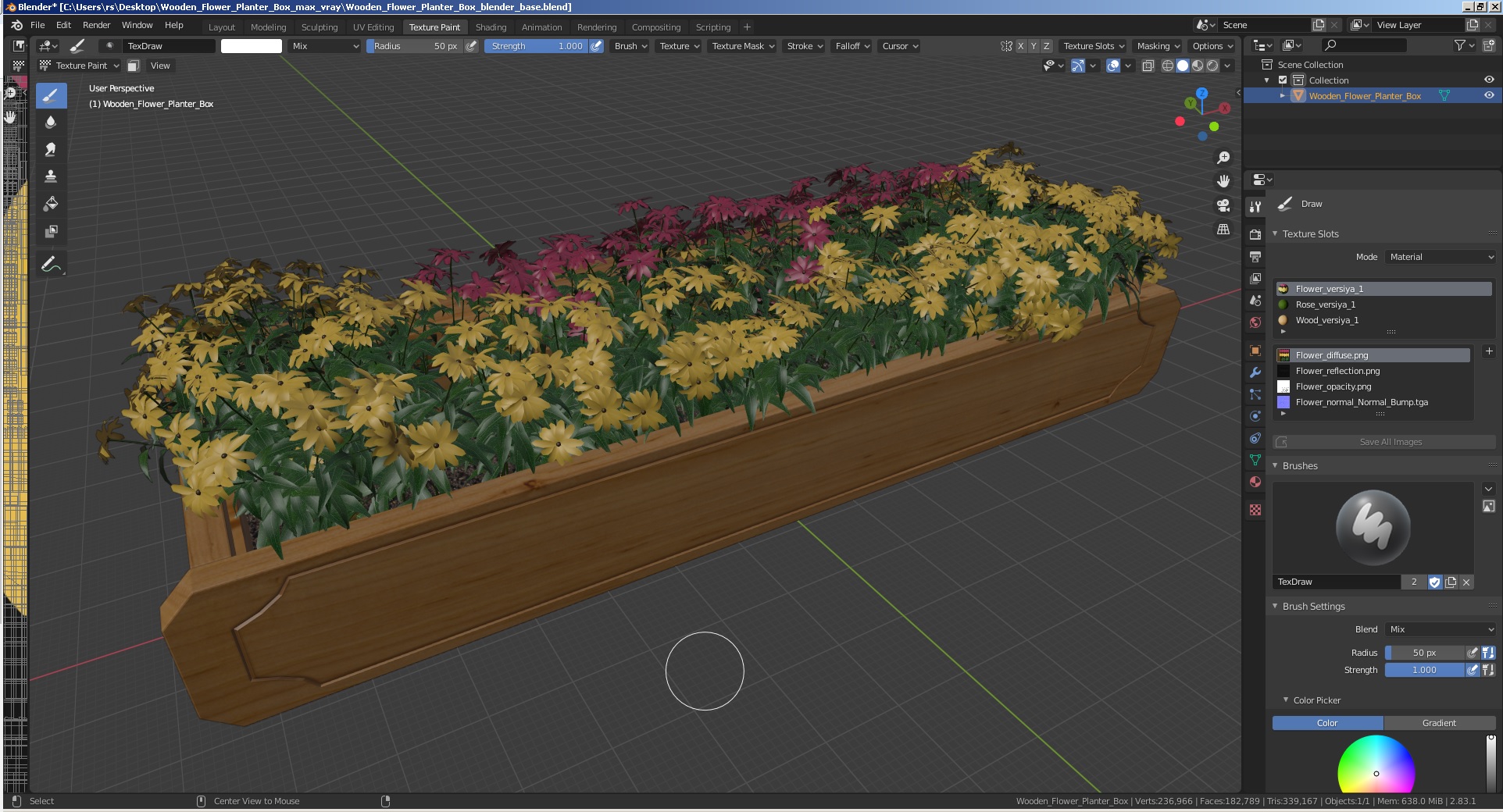Image resolution: width=1503 pixels, height=812 pixels.
Task: Toggle Collection exclude checkbox in outliner
Action: tap(1283, 80)
